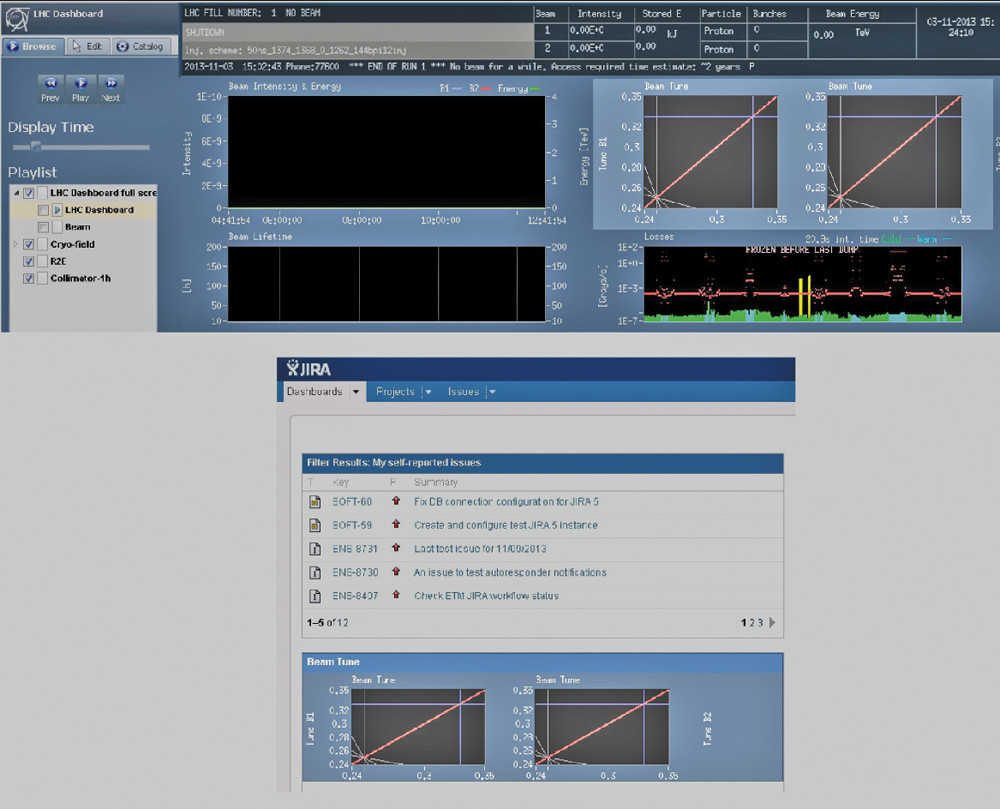The width and height of the screenshot is (1000, 809).
Task: Expand the Cryo-field tree item
Action: coord(14,244)
